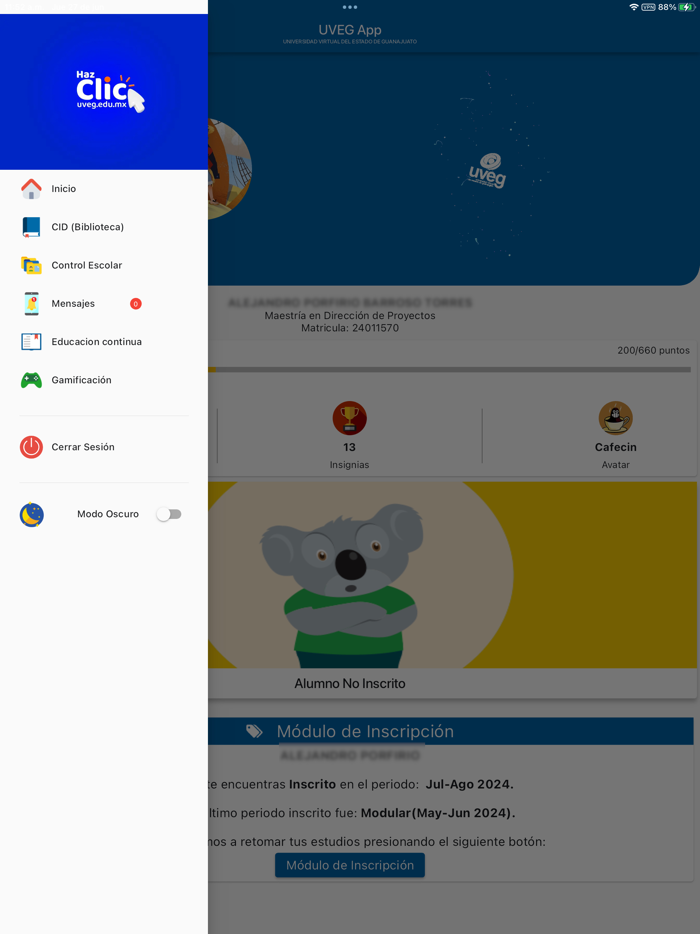Screen dimensions: 700x934
Task: Tap the three-dot multitasking indicator
Action: tap(350, 7)
